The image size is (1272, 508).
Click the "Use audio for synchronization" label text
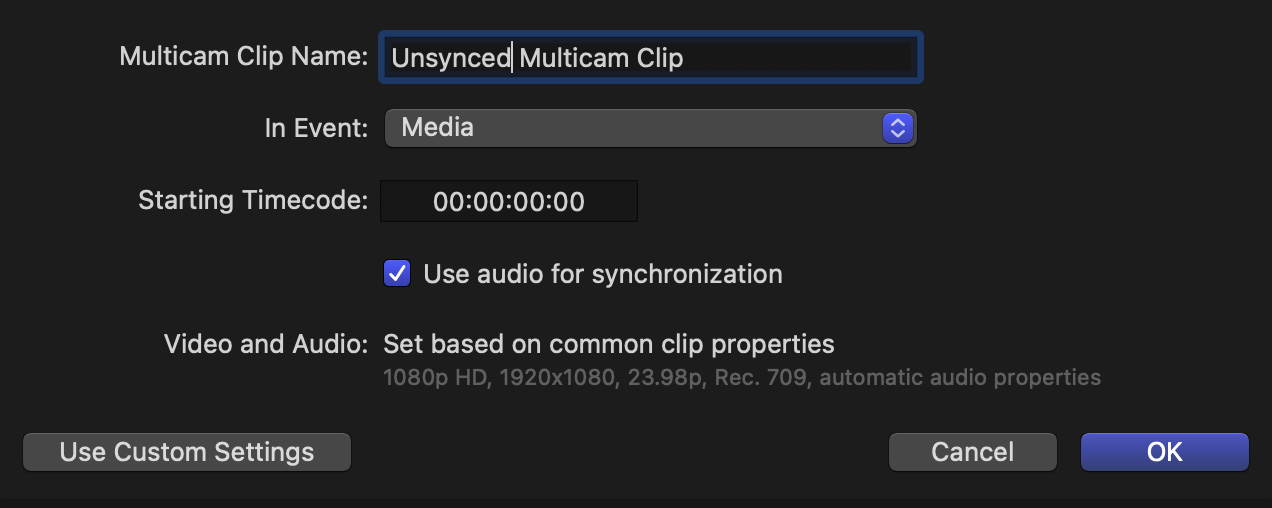pyautogui.click(x=603, y=273)
